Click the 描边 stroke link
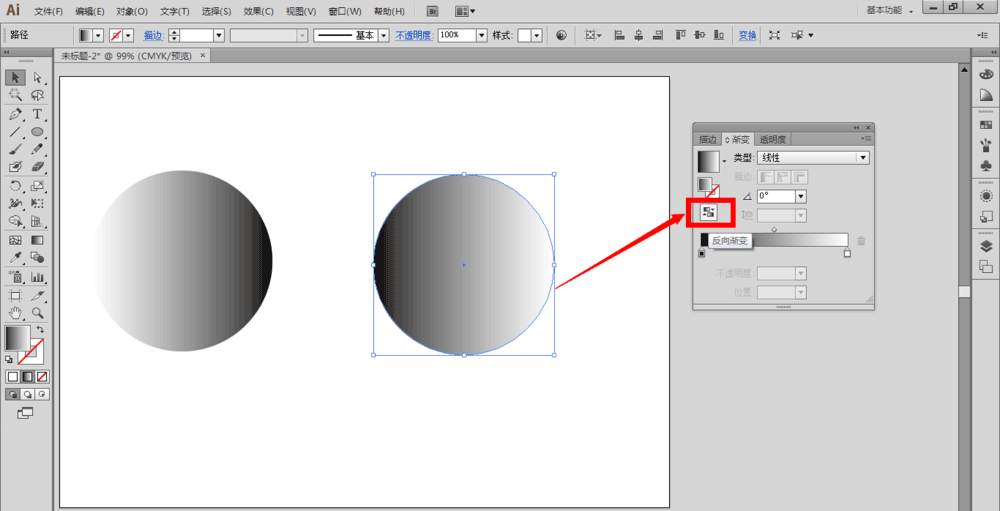1000x511 pixels. point(153,35)
